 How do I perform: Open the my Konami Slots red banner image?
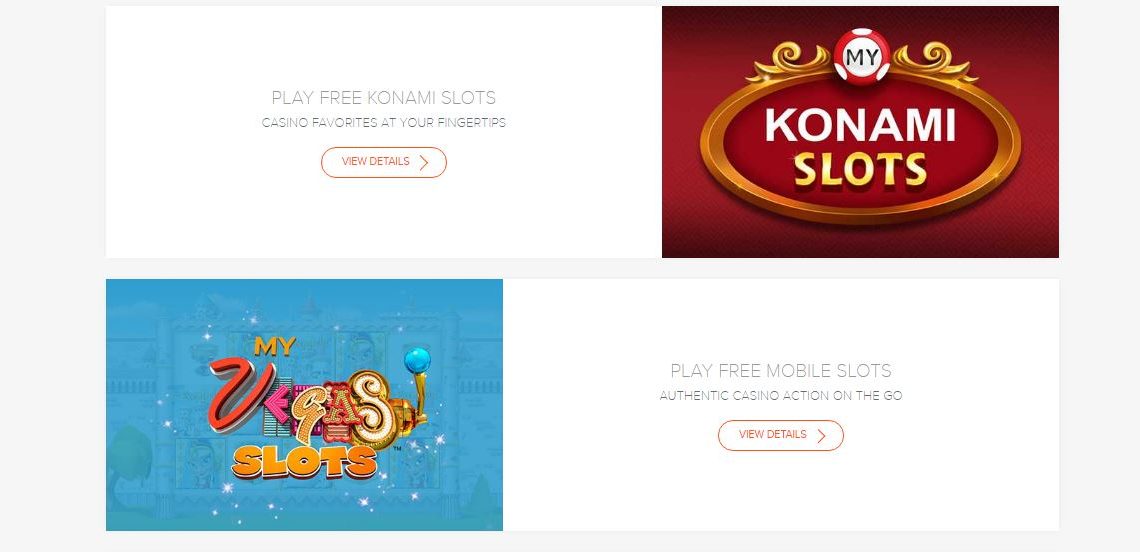click(x=860, y=132)
